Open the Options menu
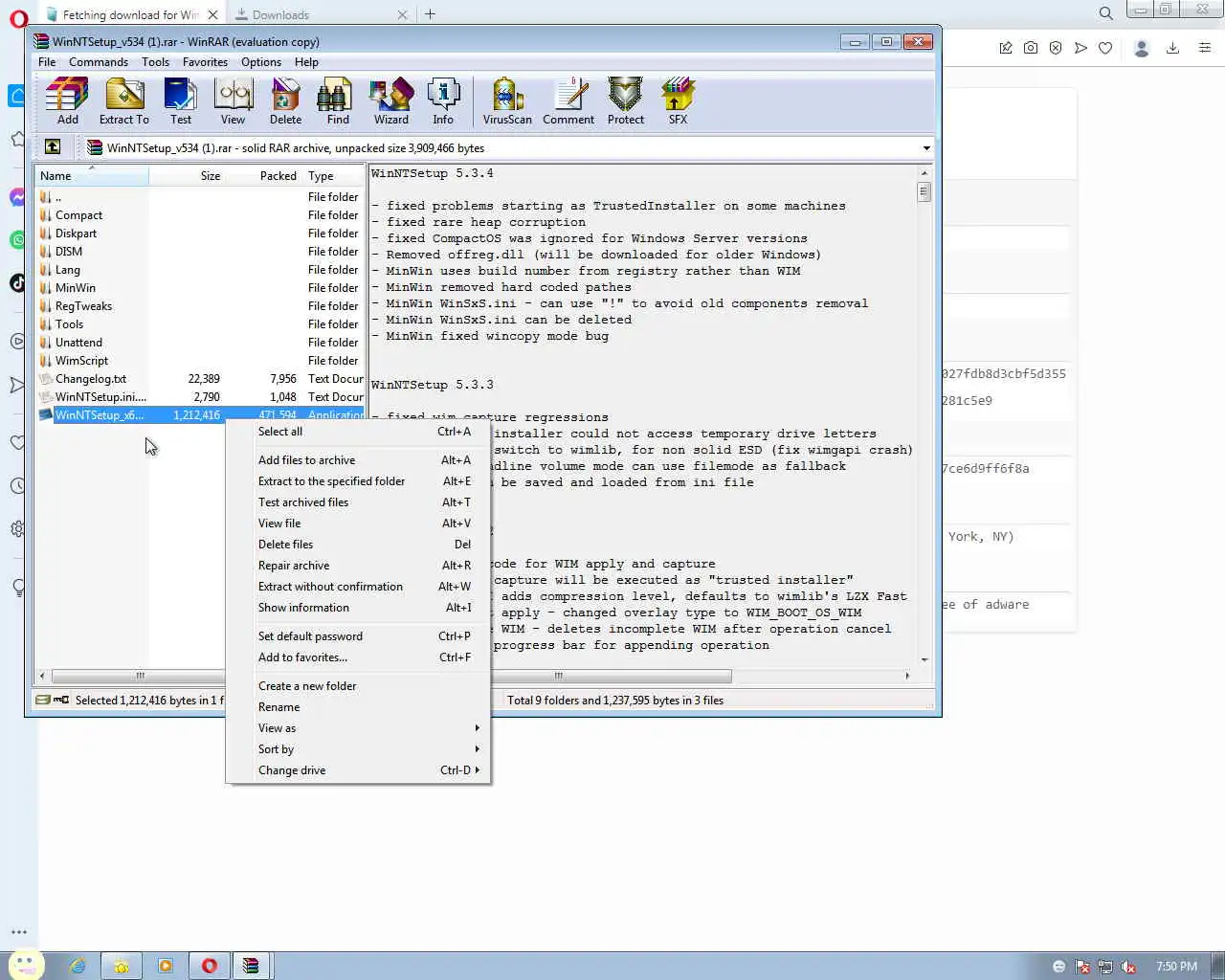 [261, 62]
